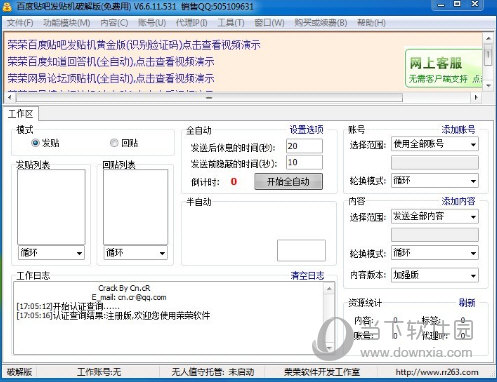Click the 工作日志 scroll up arrow

(x=329, y=289)
